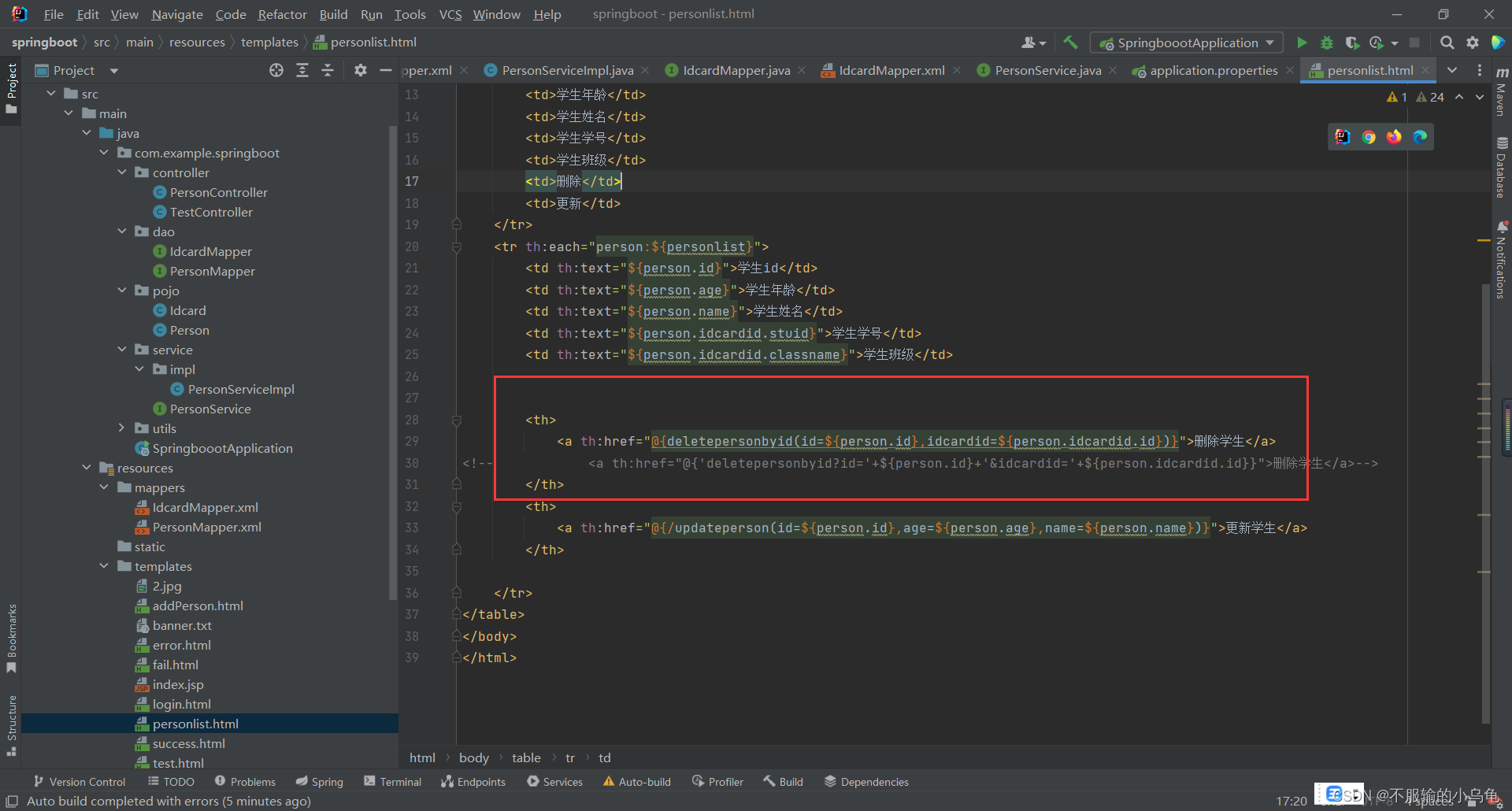The width and height of the screenshot is (1512, 811).
Task: Close the personlist.html tab
Action: [1425, 70]
